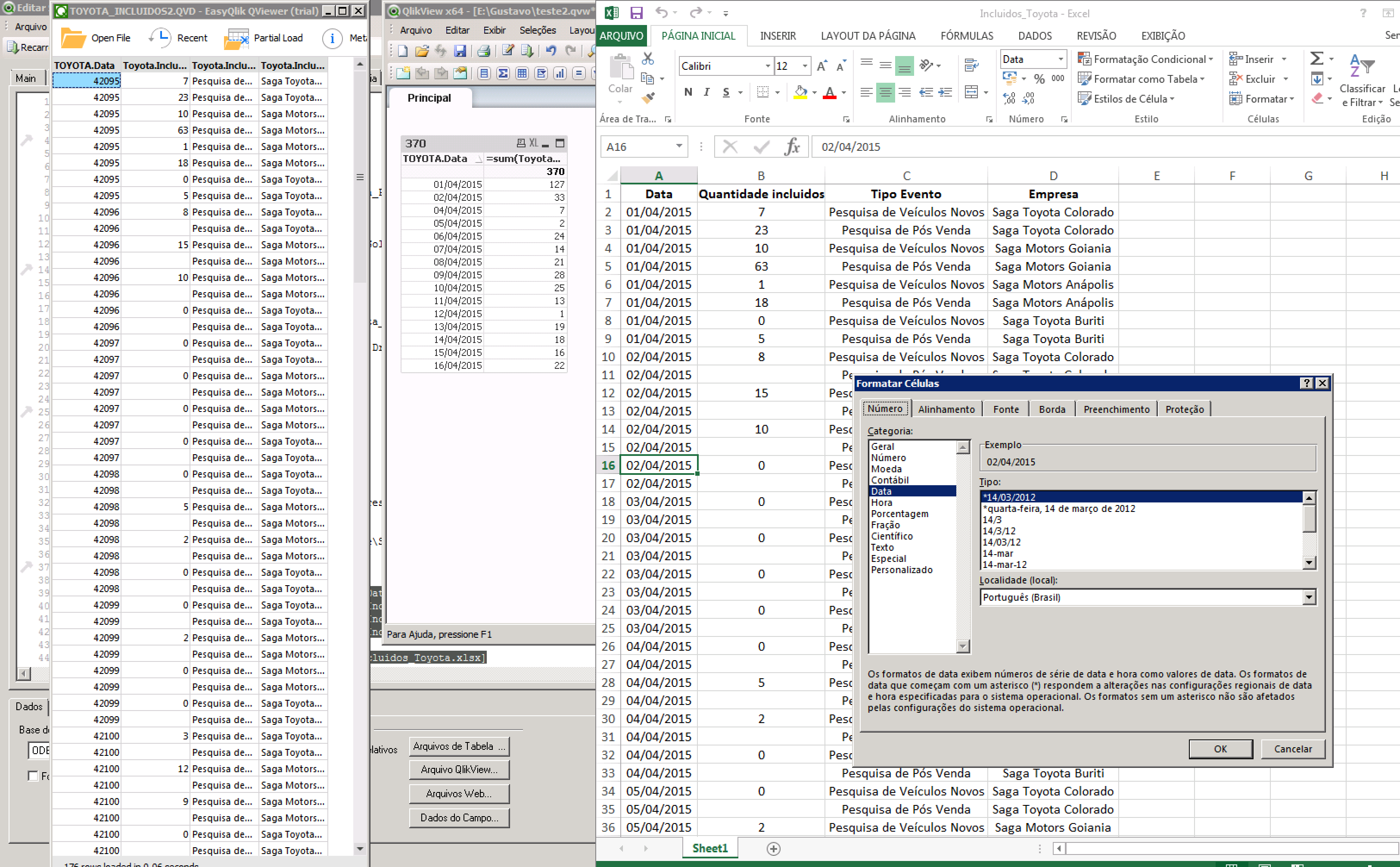Open the ARQUIVO tab in Excel
This screenshot has height=867, width=1400.
[621, 36]
